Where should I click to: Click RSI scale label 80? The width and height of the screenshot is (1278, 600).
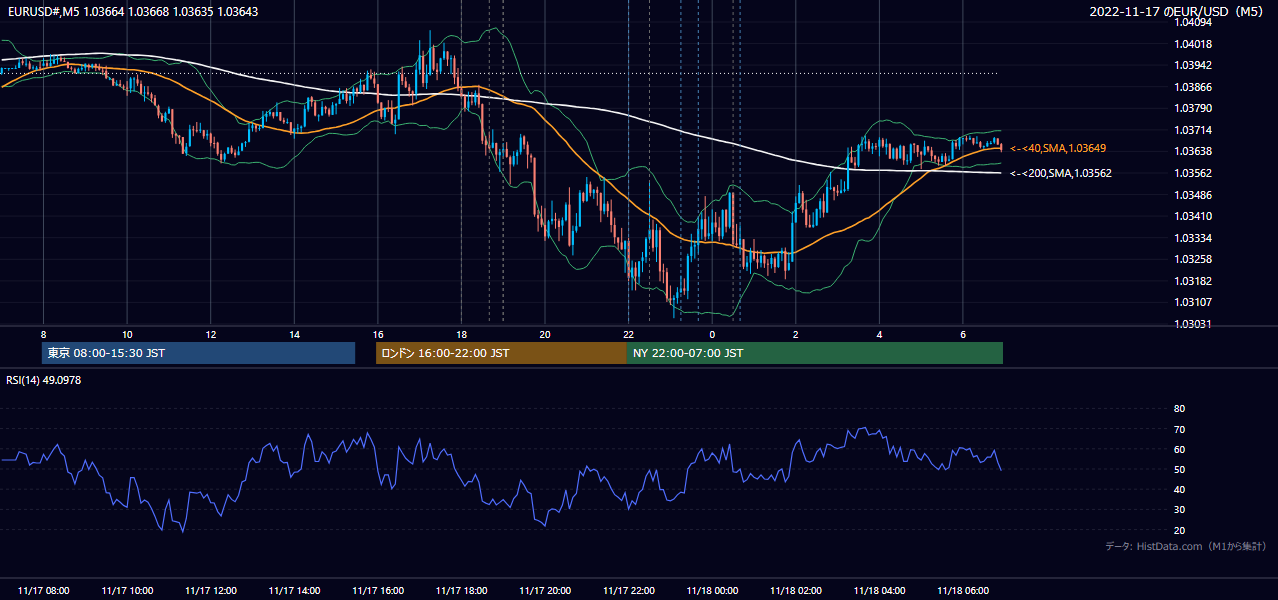[x=1179, y=409]
